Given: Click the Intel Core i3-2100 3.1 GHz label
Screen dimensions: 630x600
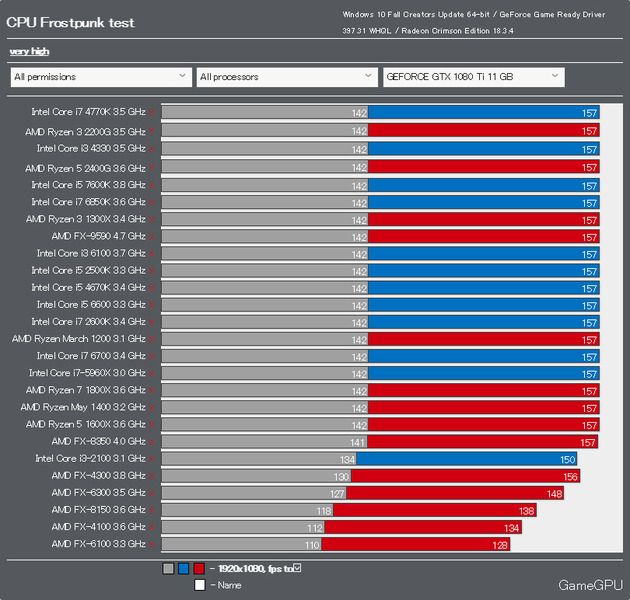Looking at the screenshot, I should pos(90,459).
